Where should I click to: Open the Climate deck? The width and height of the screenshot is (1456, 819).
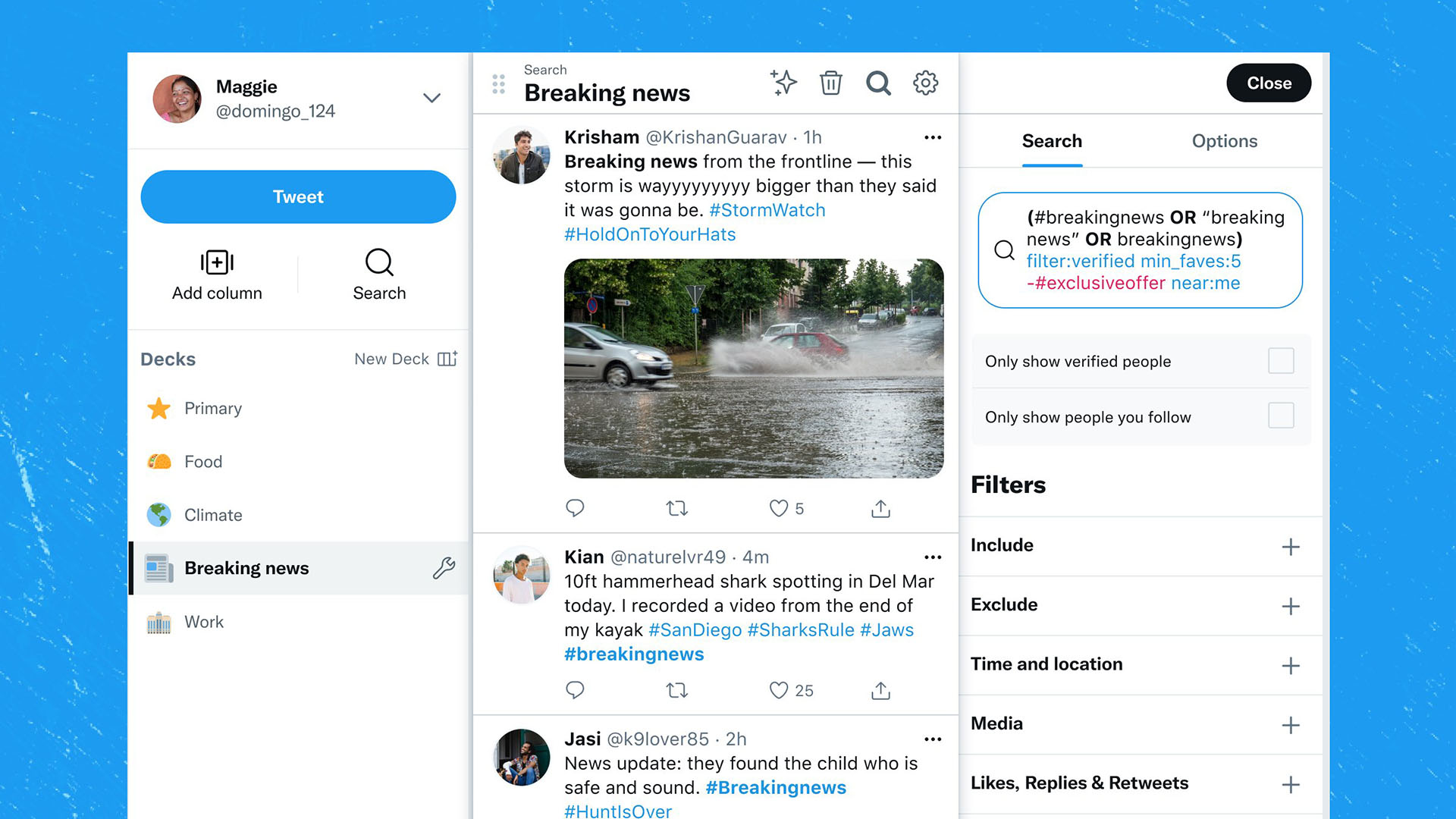point(300,515)
